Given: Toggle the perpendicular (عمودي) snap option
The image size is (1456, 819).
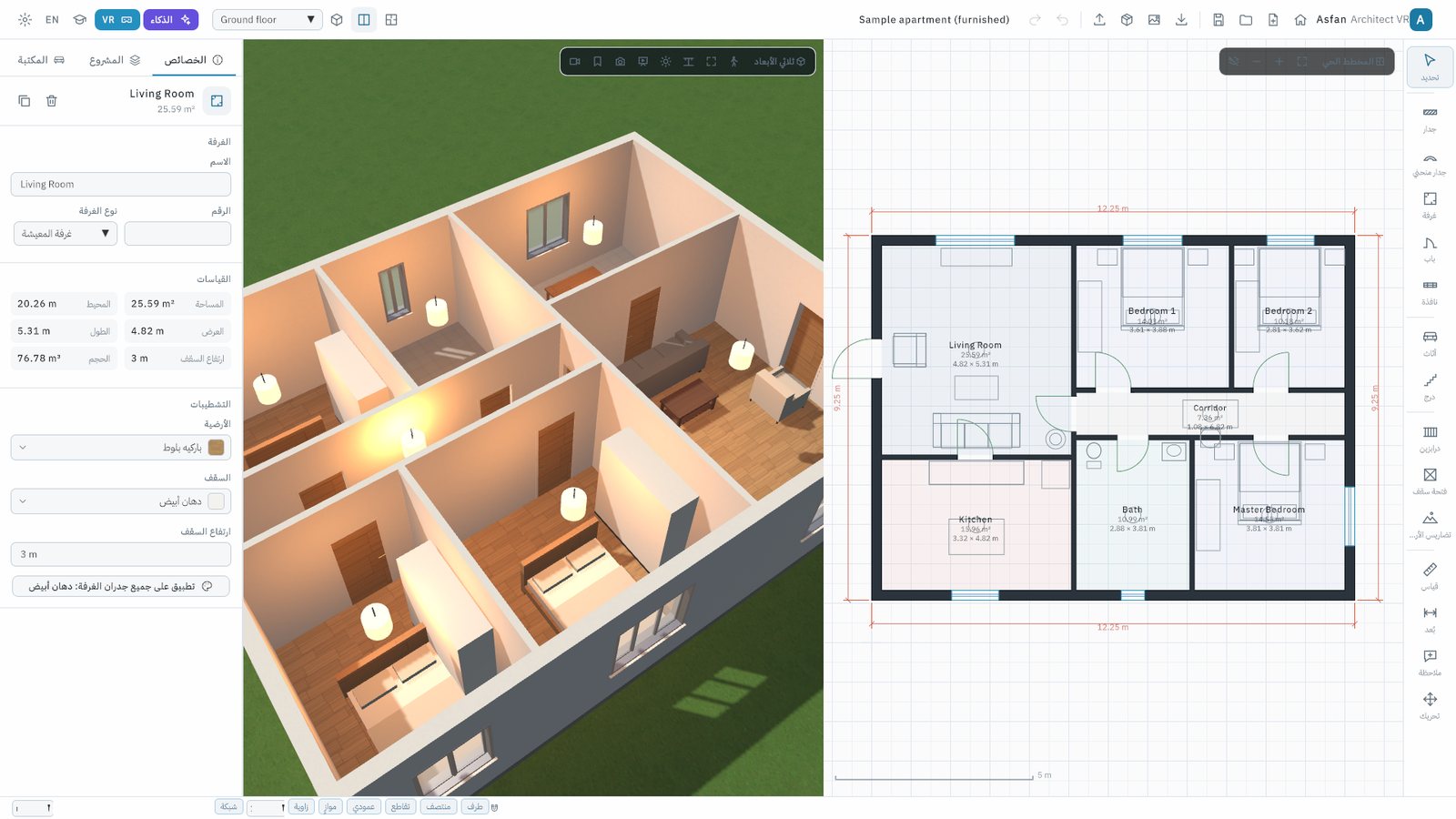Looking at the screenshot, I should (x=363, y=806).
